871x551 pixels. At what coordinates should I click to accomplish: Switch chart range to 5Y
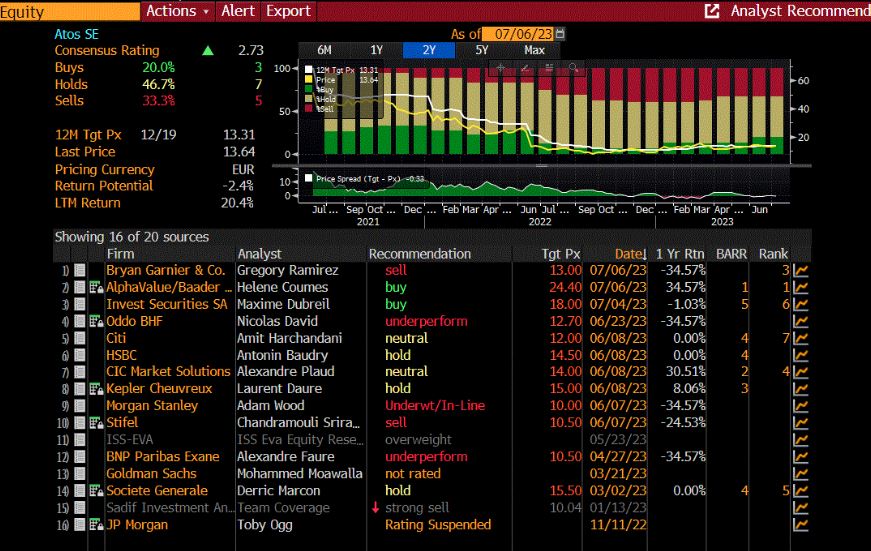[x=482, y=50]
